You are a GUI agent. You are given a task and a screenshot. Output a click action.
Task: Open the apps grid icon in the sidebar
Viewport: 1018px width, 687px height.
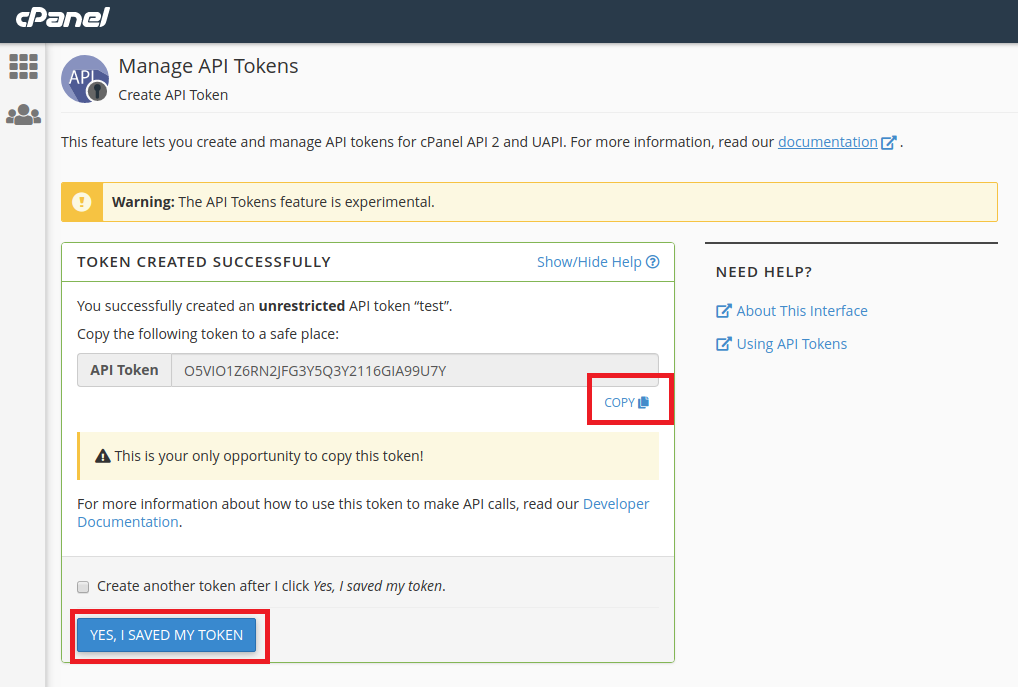(23, 67)
